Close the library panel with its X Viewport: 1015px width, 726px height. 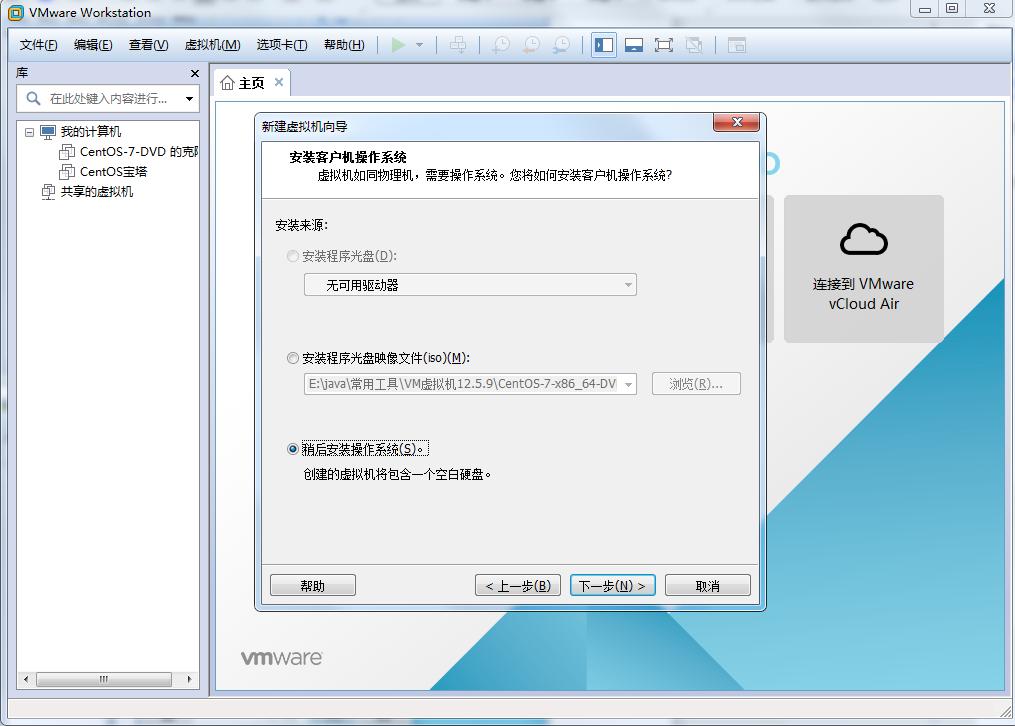pos(195,73)
